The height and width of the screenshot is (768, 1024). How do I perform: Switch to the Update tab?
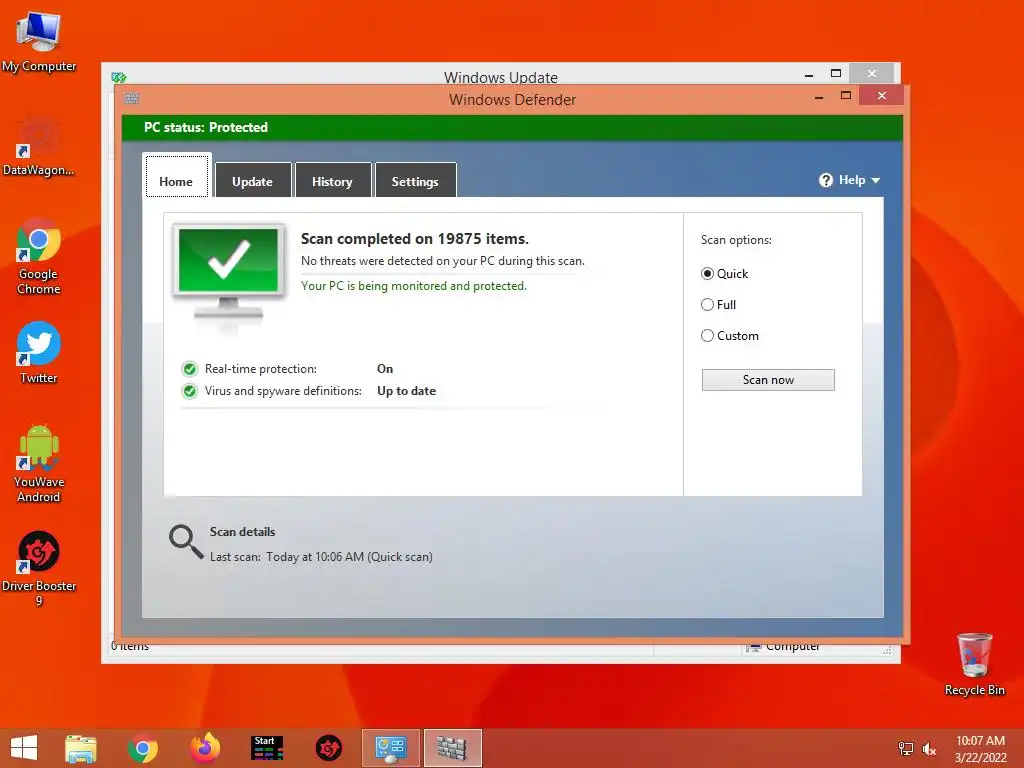pos(253,180)
